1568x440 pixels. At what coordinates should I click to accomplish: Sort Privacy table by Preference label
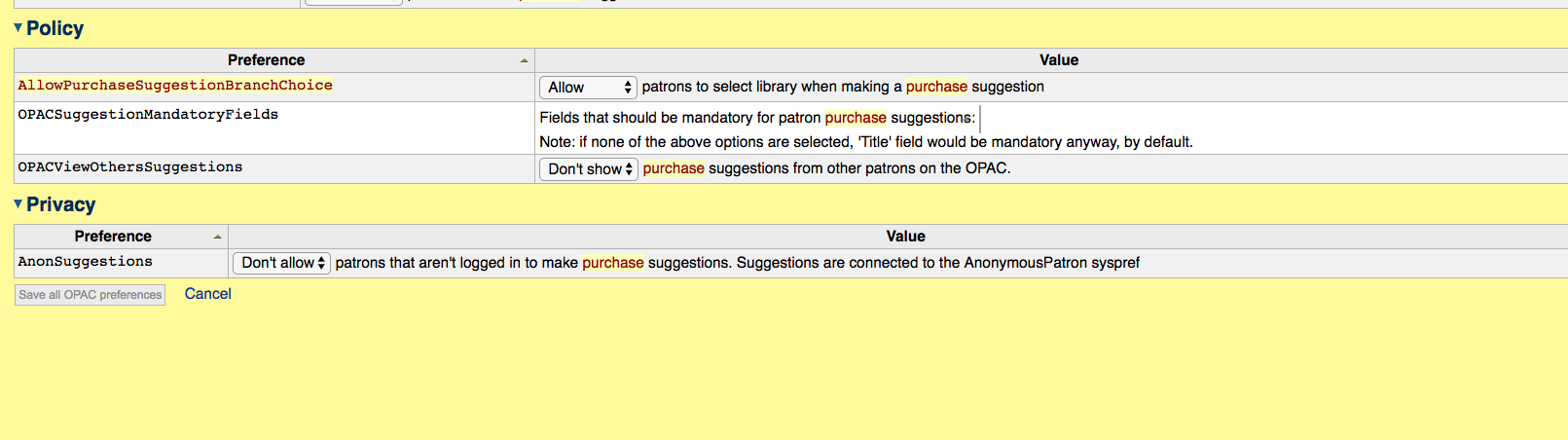pyautogui.click(x=113, y=237)
